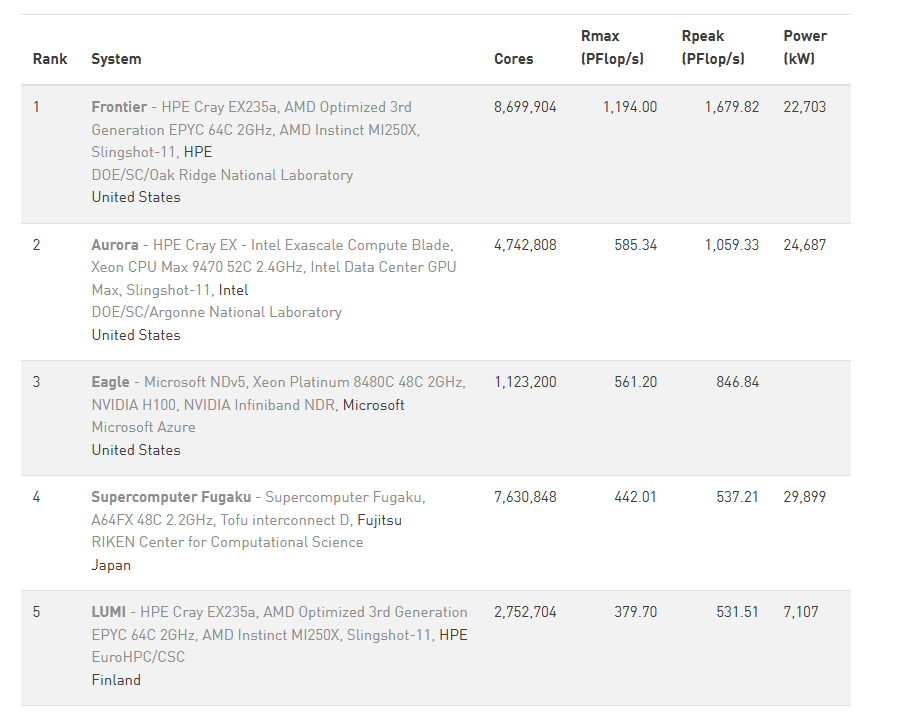Image resolution: width=910 pixels, height=715 pixels.
Task: Click the Intel vendor link in Aurora row
Action: tap(233, 290)
